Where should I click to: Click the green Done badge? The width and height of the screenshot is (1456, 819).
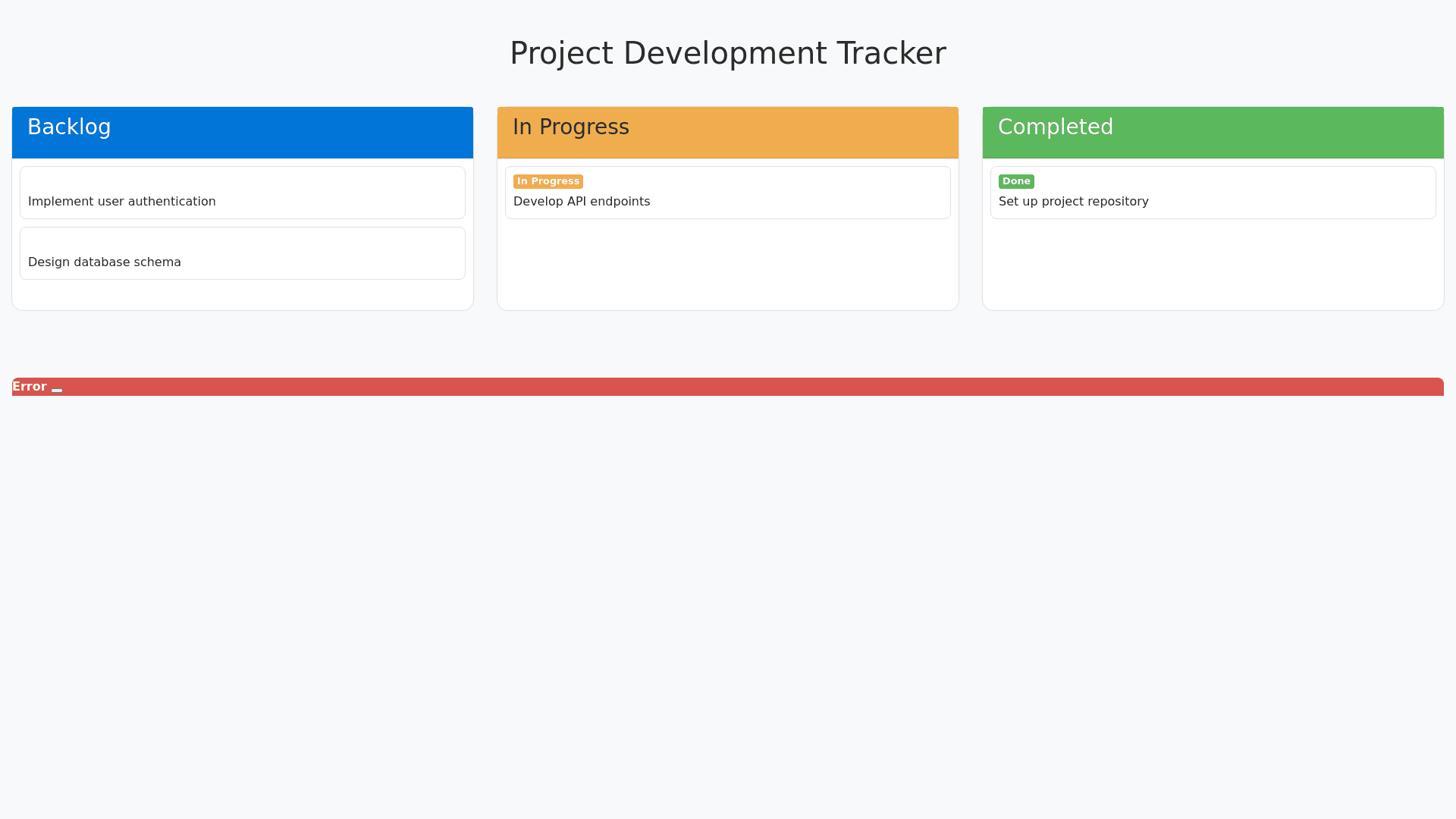[x=1015, y=181]
